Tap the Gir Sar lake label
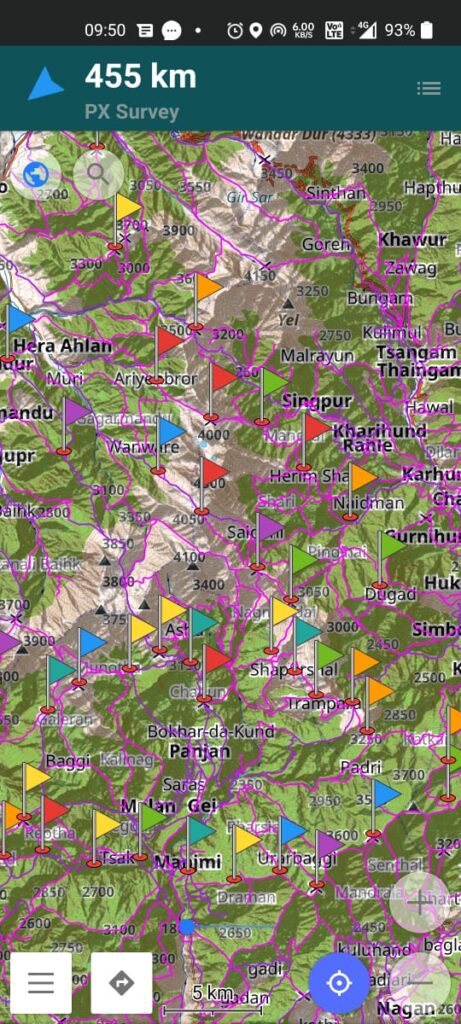Viewport: 461px width, 1024px height. [x=247, y=196]
